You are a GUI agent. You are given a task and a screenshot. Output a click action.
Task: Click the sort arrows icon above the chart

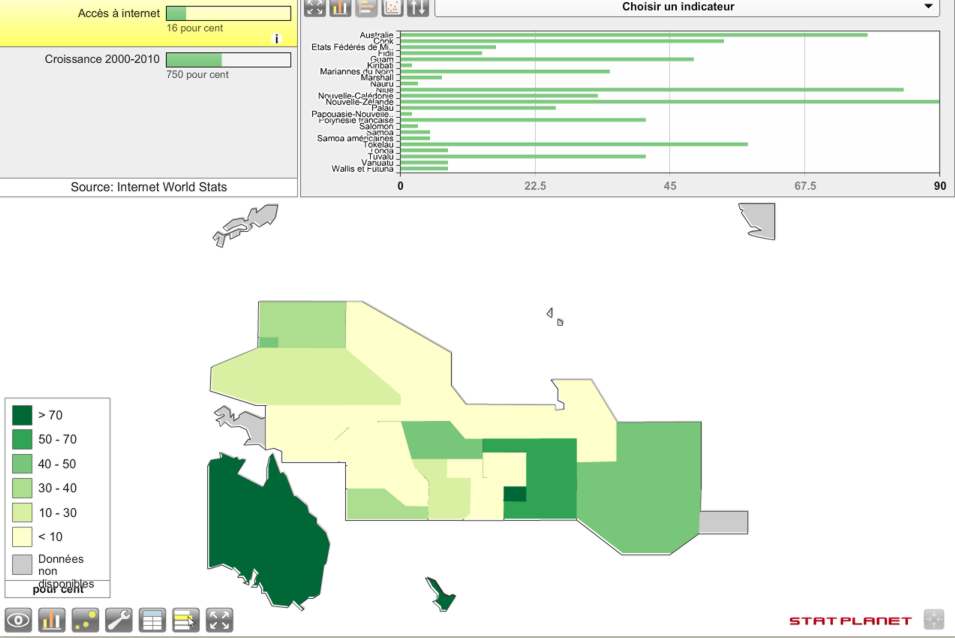coord(418,8)
